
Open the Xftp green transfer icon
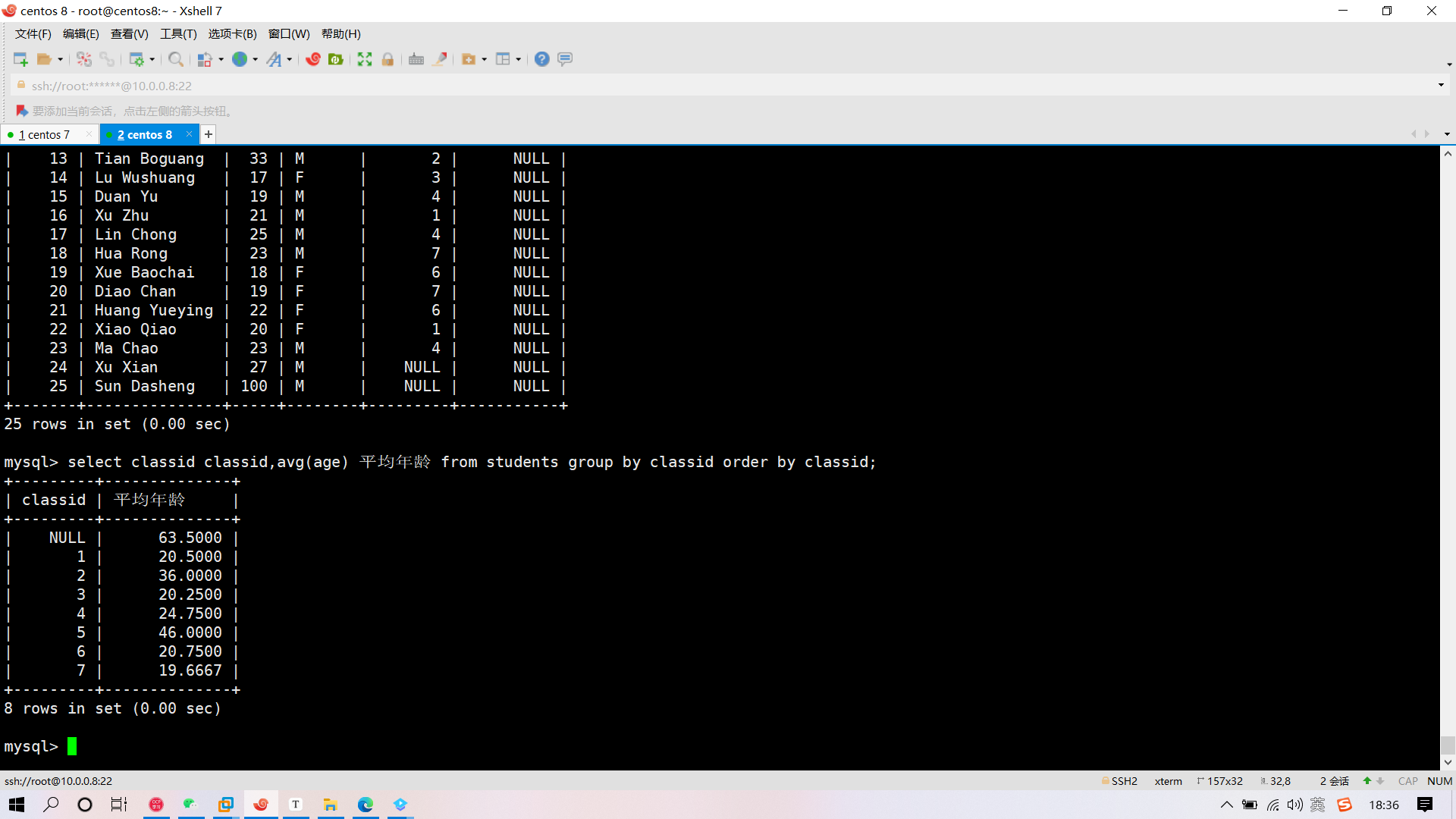[x=336, y=59]
